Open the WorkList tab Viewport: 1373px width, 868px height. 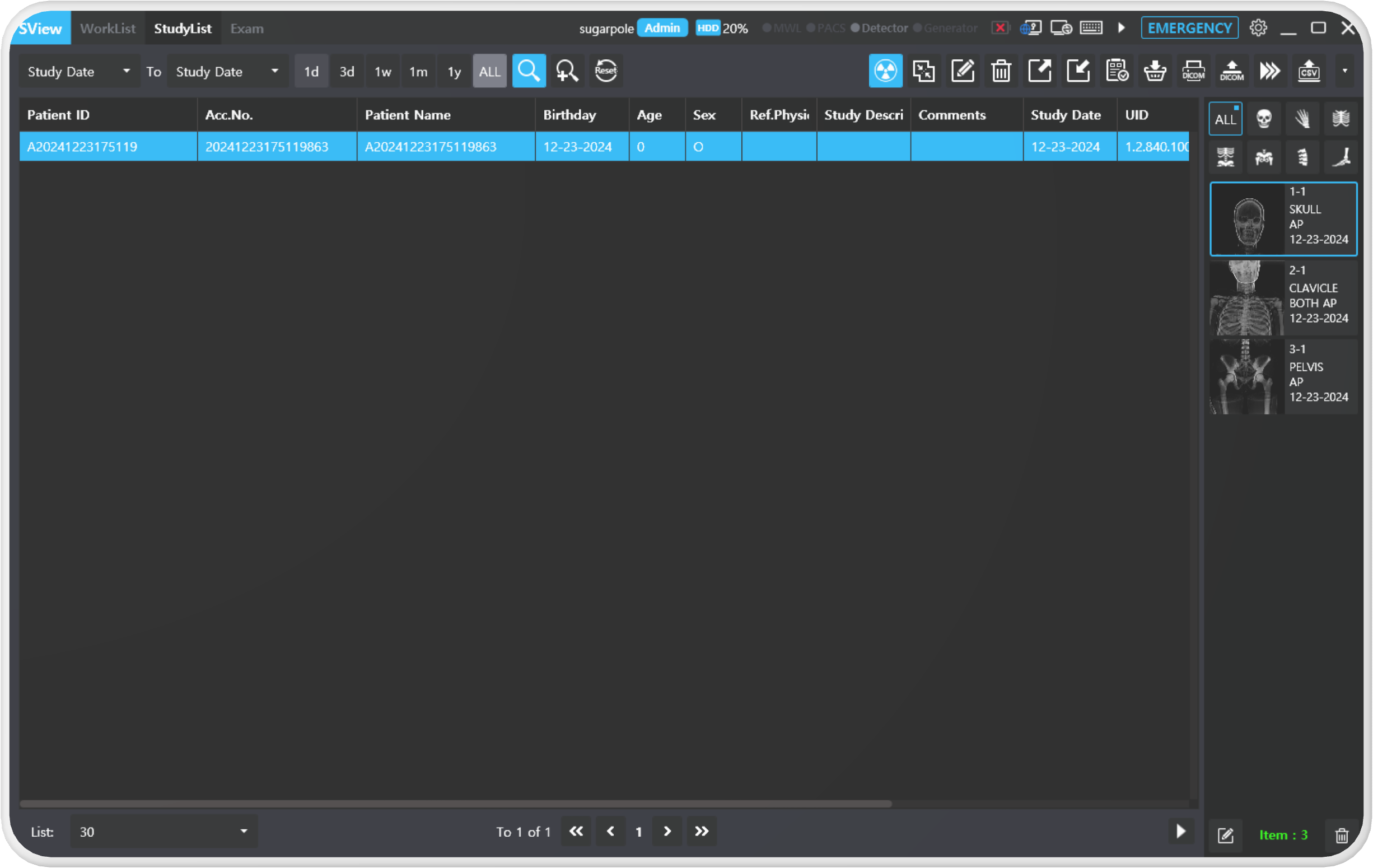pos(108,28)
